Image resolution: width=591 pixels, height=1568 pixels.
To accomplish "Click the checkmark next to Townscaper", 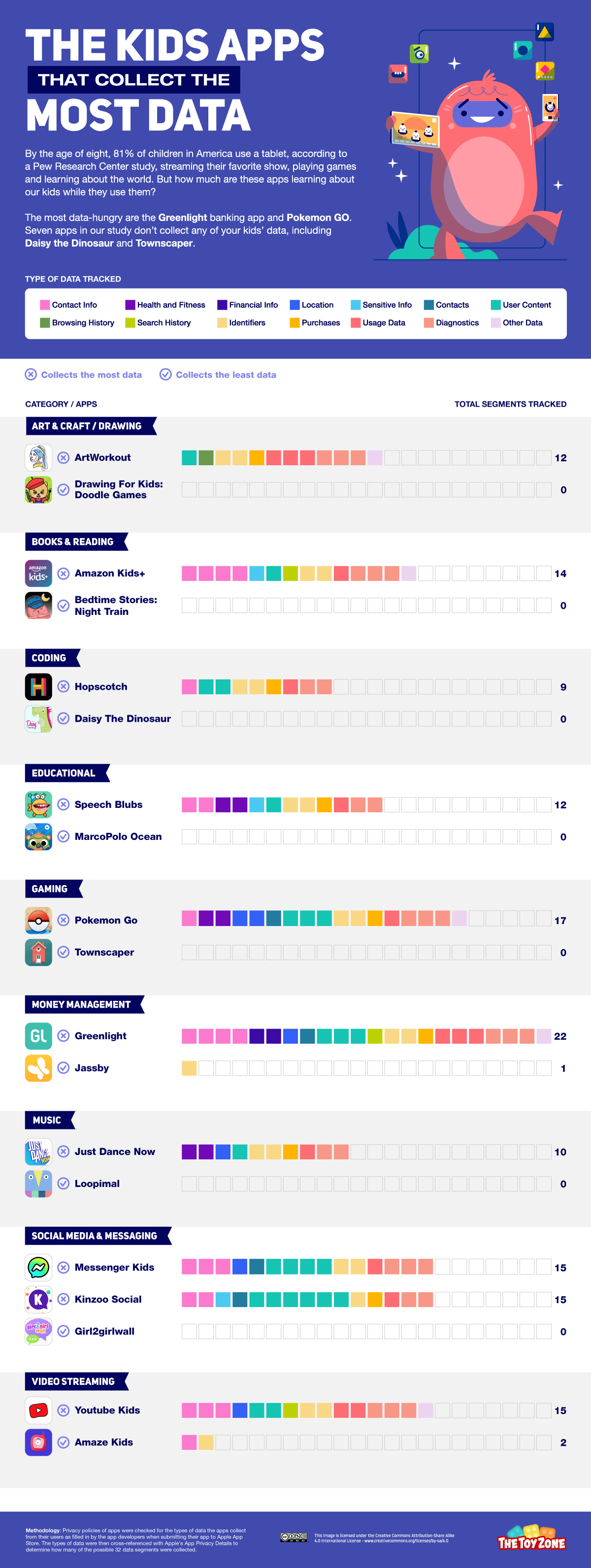I will coord(64,952).
